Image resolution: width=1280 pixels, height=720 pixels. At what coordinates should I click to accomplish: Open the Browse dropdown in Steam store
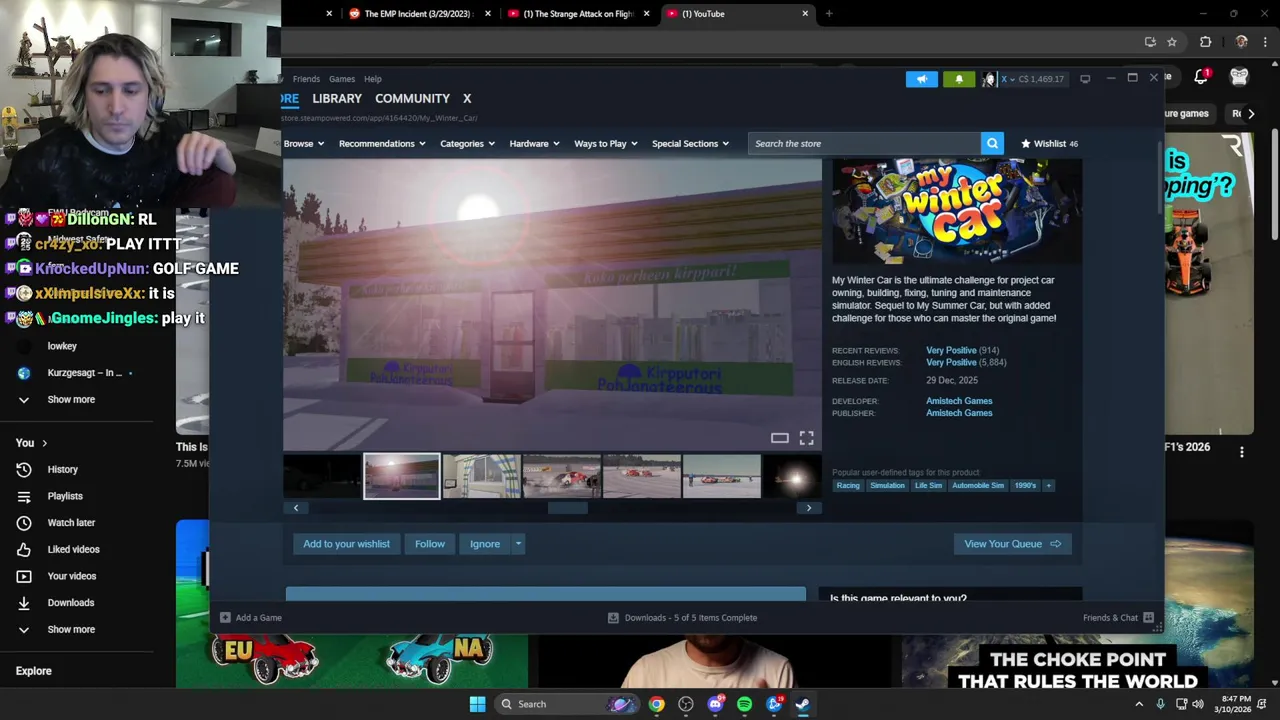pyautogui.click(x=303, y=144)
